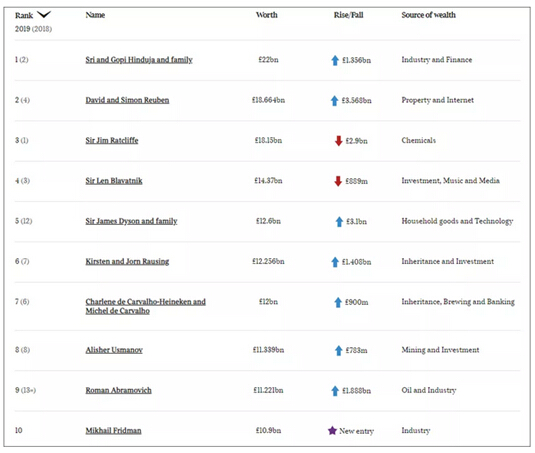The height and width of the screenshot is (453, 535).
Task: Click purple star New entry icon
Action: (332, 430)
